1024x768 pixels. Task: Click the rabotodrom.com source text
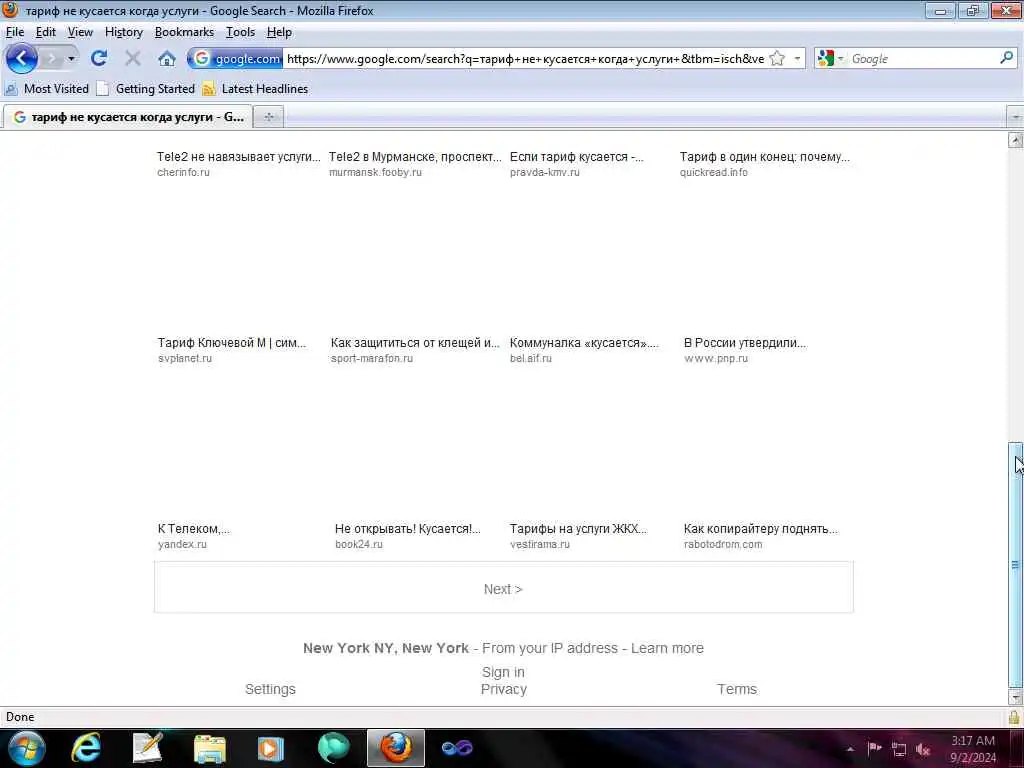(x=723, y=544)
